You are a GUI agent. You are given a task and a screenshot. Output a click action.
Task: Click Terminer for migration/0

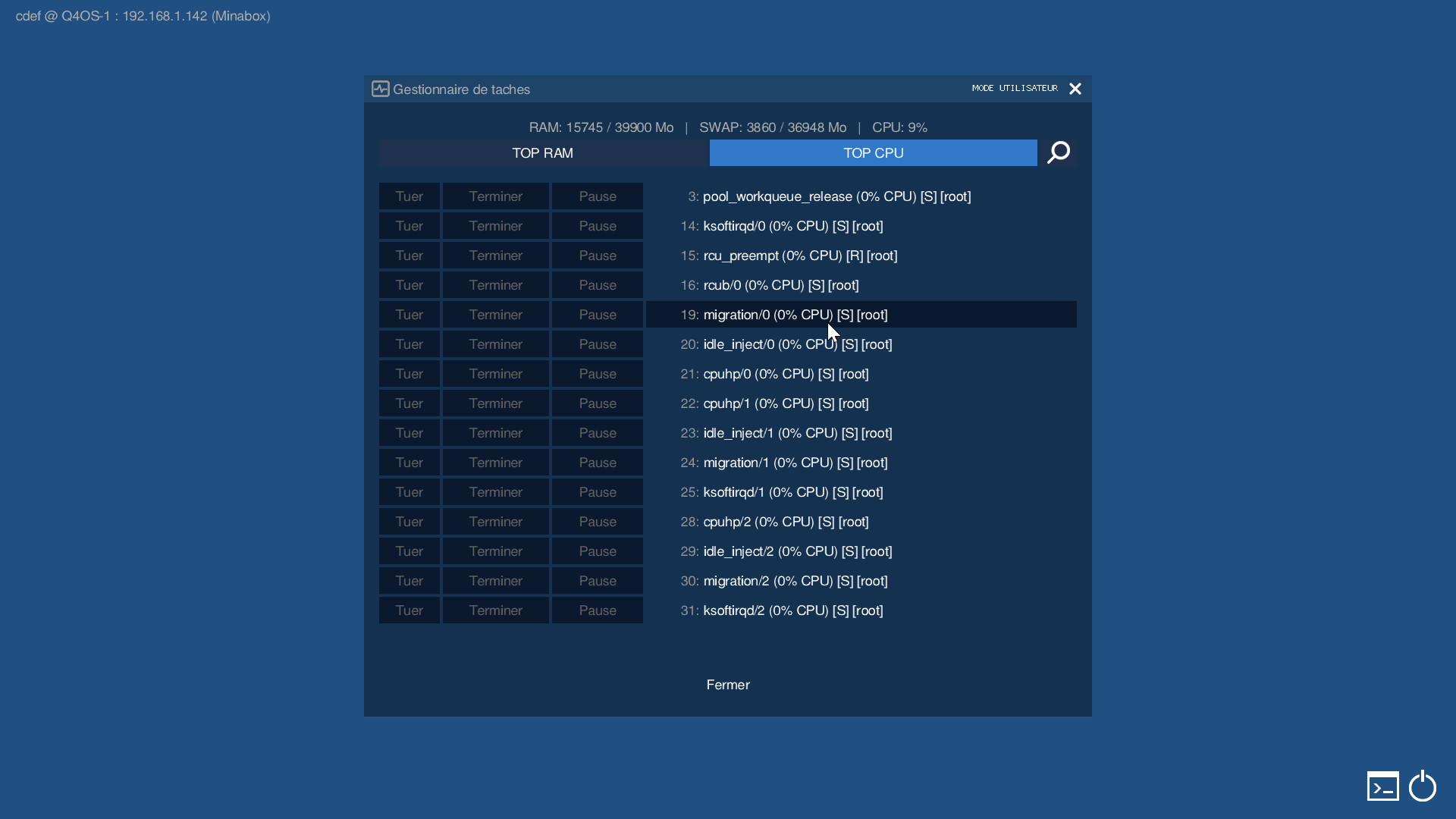click(496, 315)
